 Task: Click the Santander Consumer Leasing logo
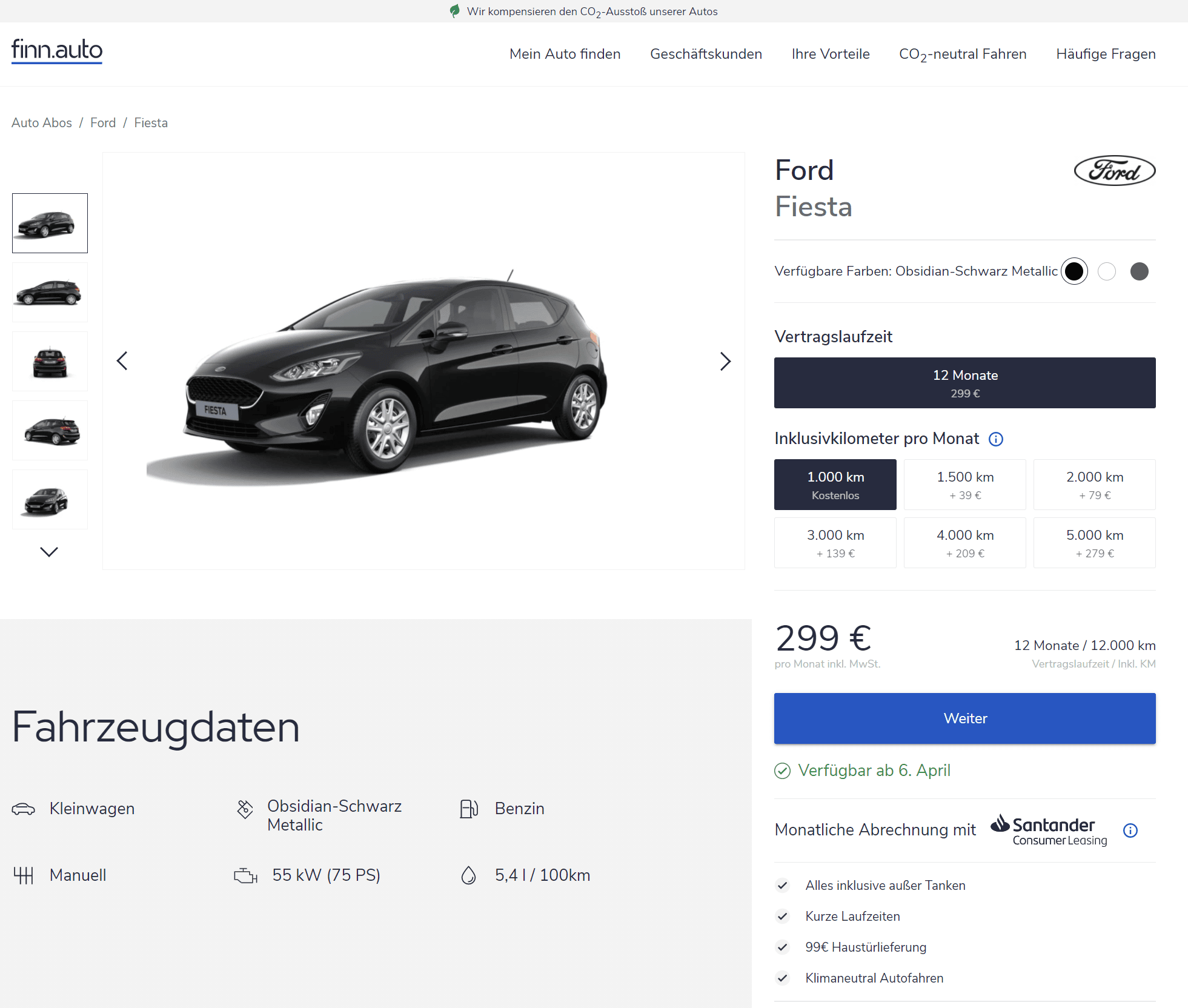tap(1050, 830)
